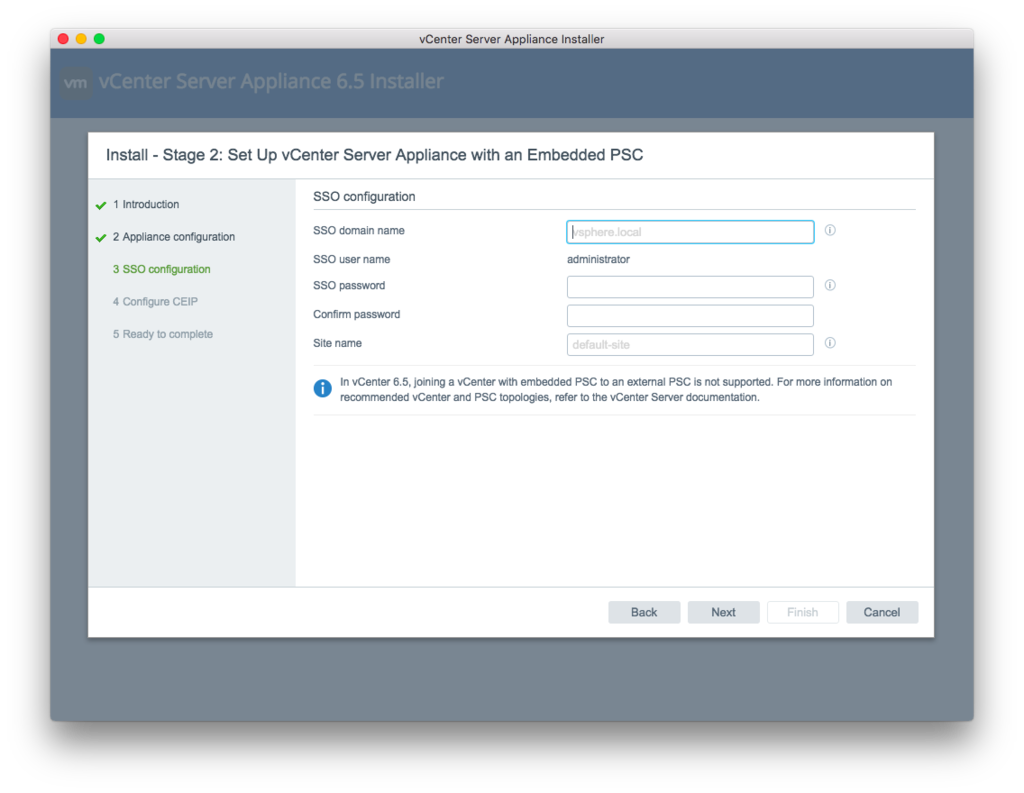1024x793 pixels.
Task: Click the Install - Stage 2 wizard title
Action: coord(374,155)
